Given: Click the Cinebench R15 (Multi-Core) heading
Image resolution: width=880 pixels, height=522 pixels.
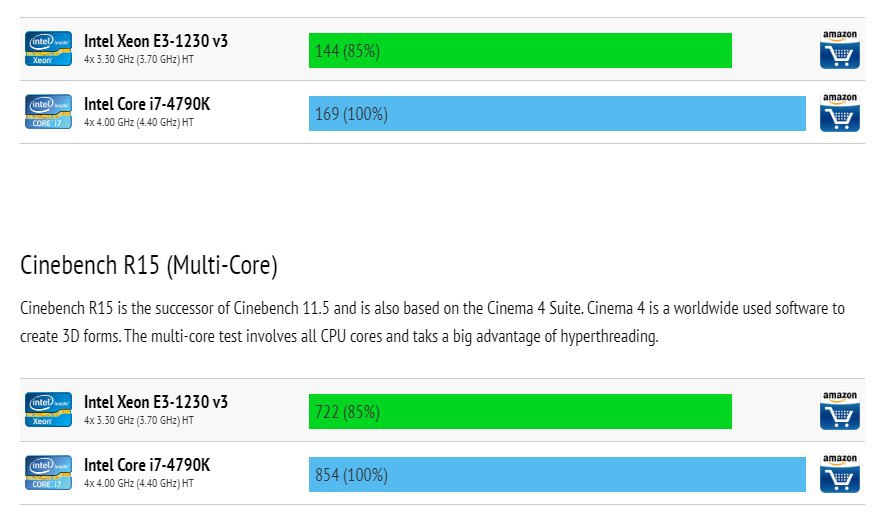Looking at the screenshot, I should tap(149, 266).
